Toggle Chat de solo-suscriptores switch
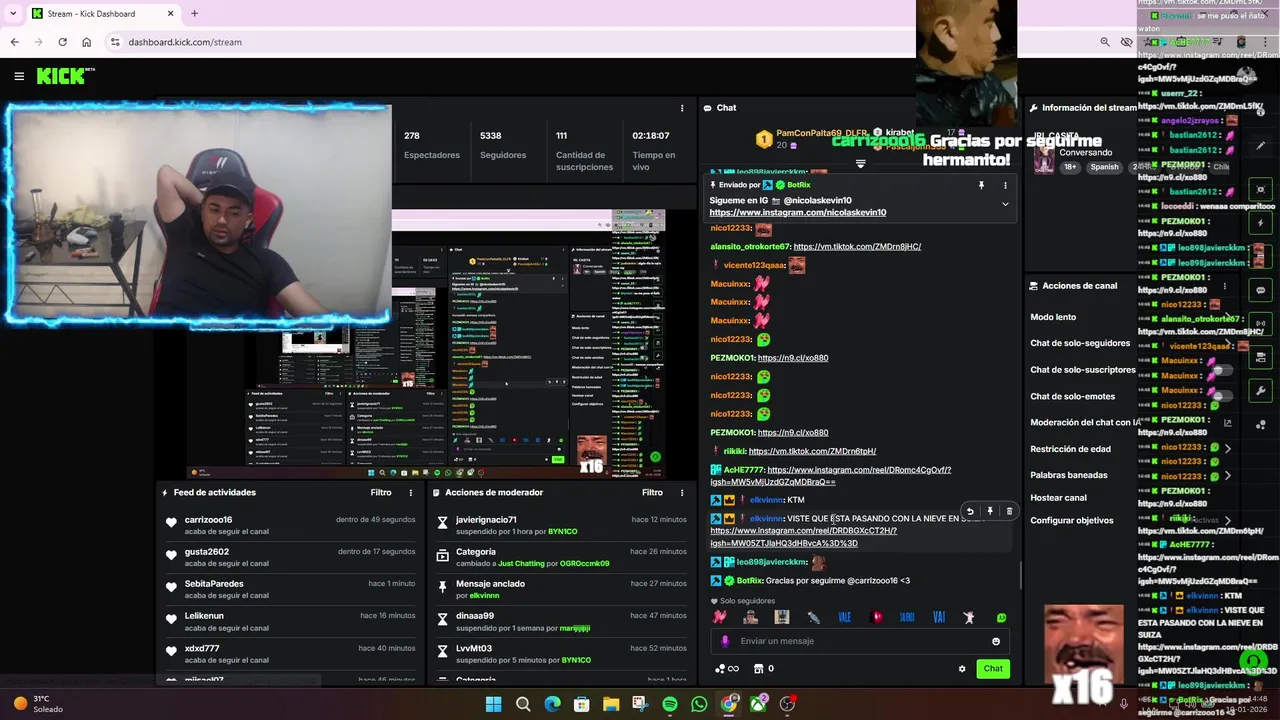This screenshot has height=720, width=1280. (1221, 370)
